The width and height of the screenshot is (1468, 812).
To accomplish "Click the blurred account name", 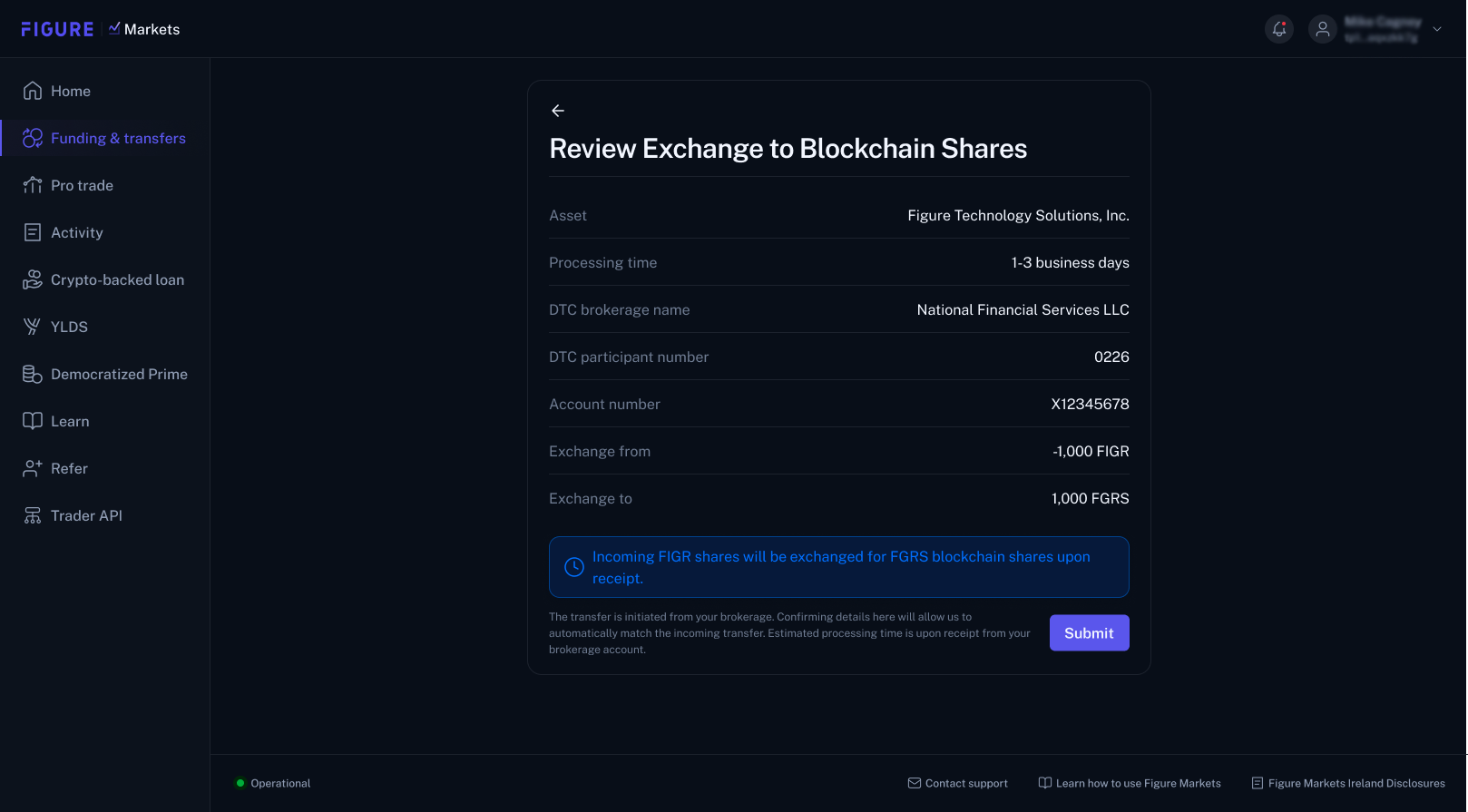I will [x=1383, y=22].
